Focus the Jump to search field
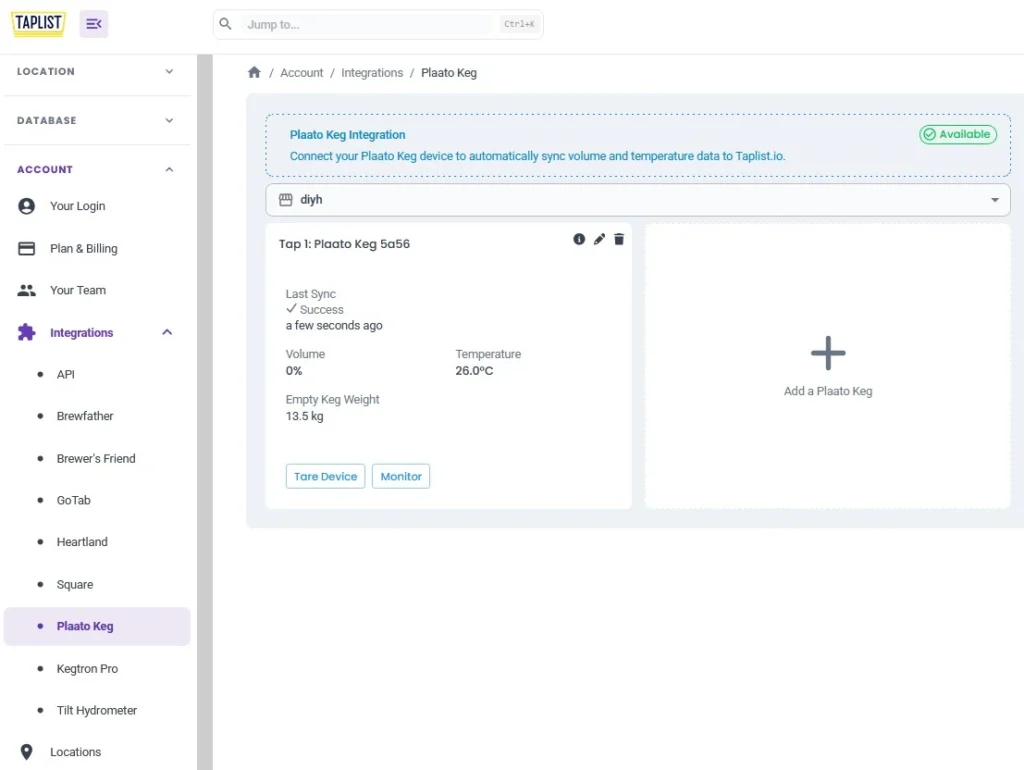Screen dimensions: 1024x770 pos(370,24)
